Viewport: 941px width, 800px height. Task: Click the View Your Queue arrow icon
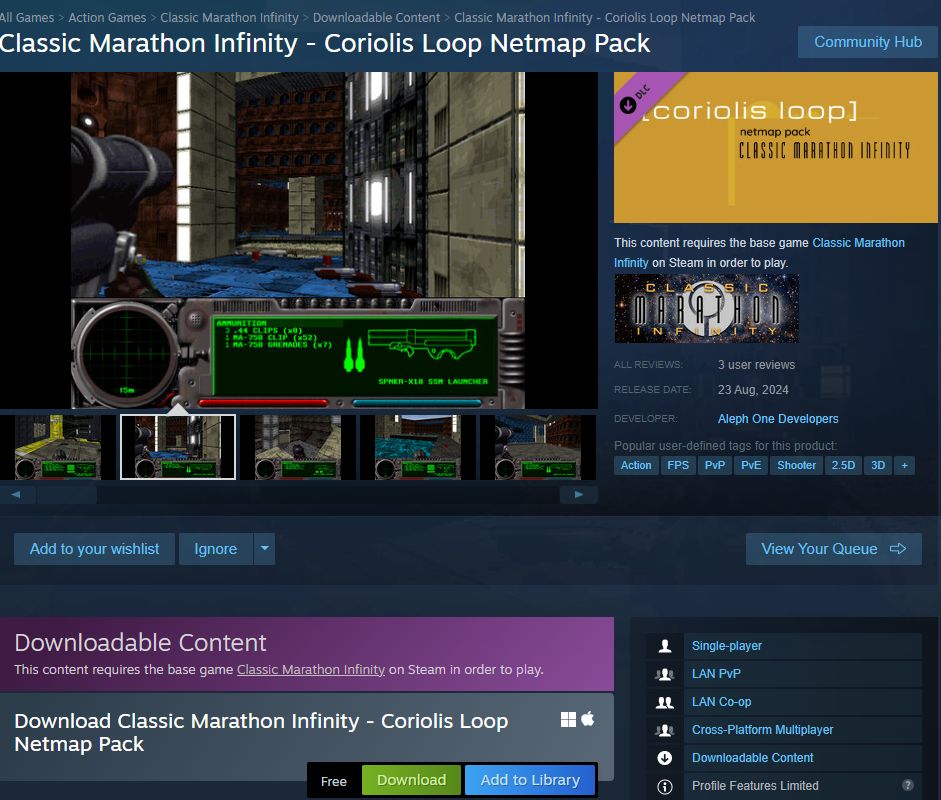[x=898, y=549]
